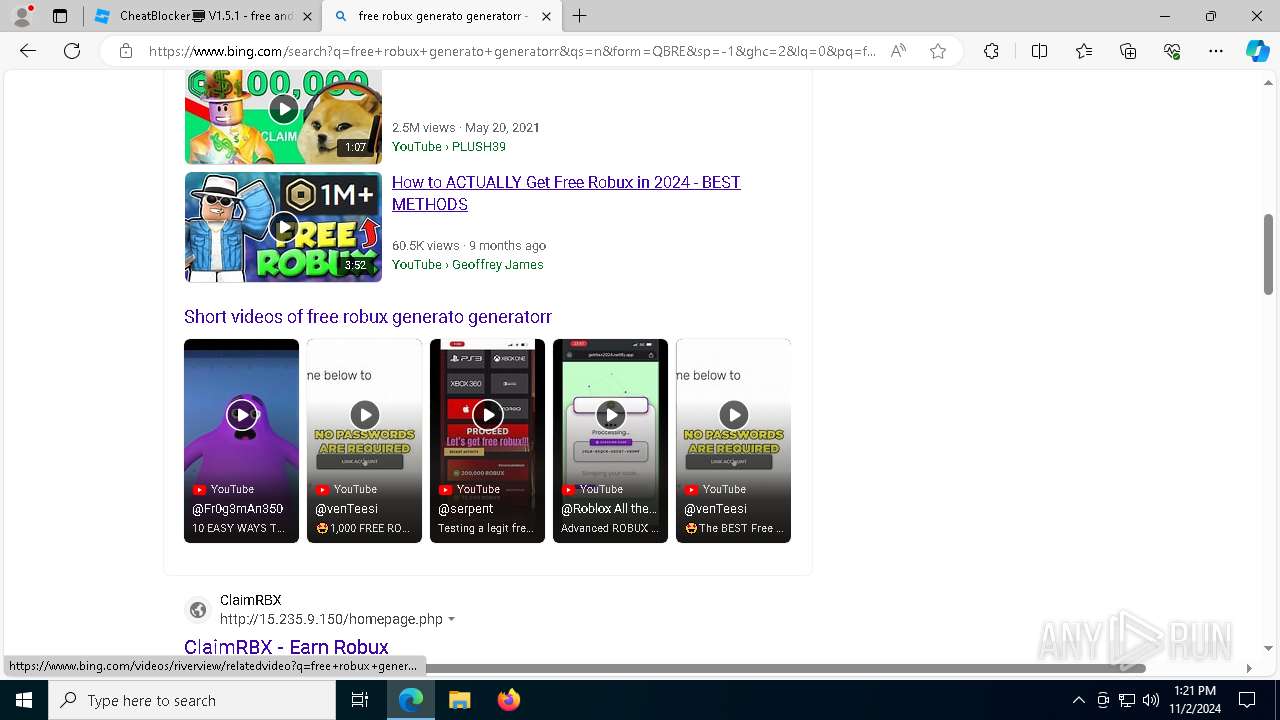Open How to ACTUALLY Get Free Robux link

(x=566, y=193)
